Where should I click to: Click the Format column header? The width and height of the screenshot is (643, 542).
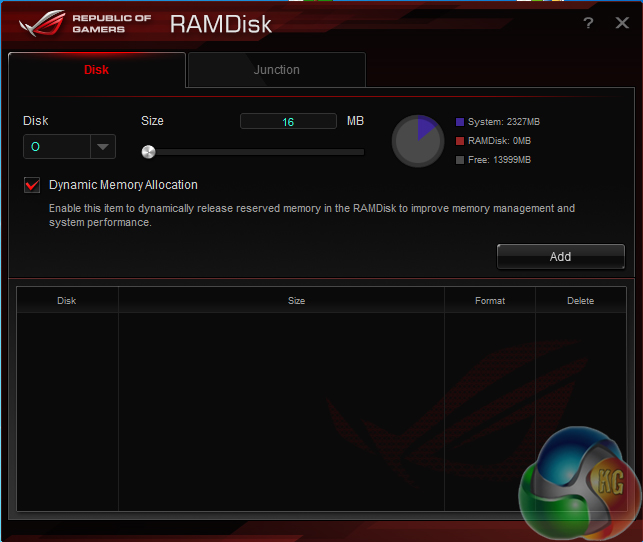[490, 301]
